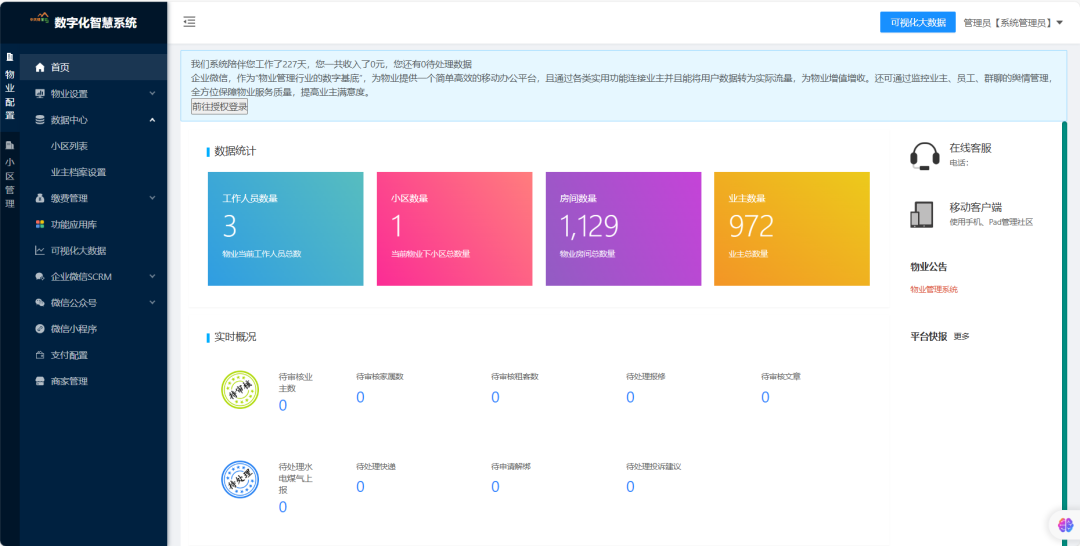Expand the 物业设置 sidebar menu
Screen dimensions: 1080x546
93,94
